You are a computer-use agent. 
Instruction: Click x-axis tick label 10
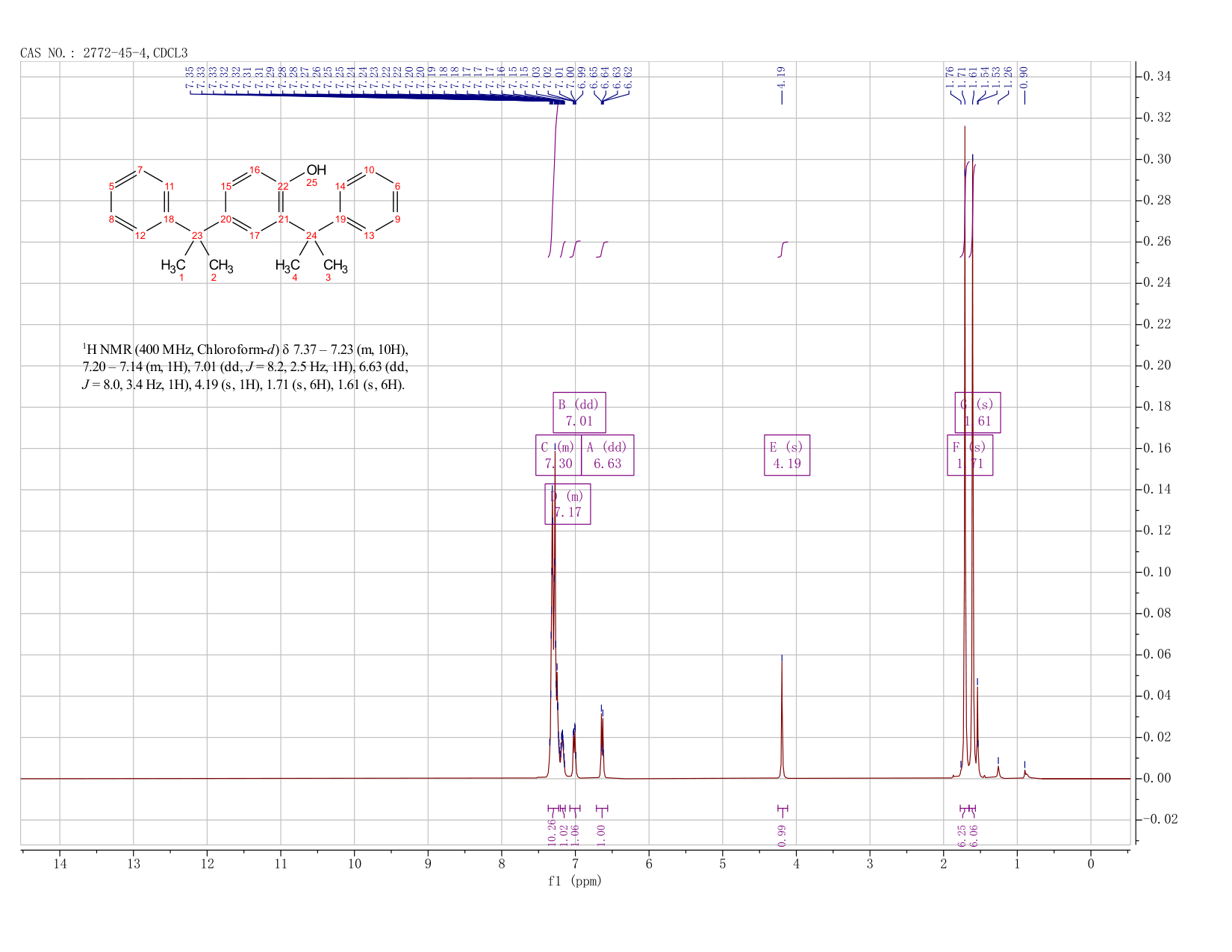point(355,864)
